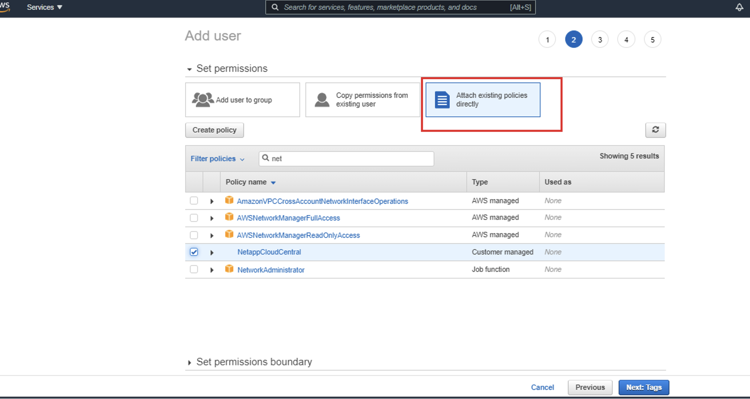Viewport: 750px width, 399px height.
Task: Click the search magnifier in top bar
Action: click(275, 7)
